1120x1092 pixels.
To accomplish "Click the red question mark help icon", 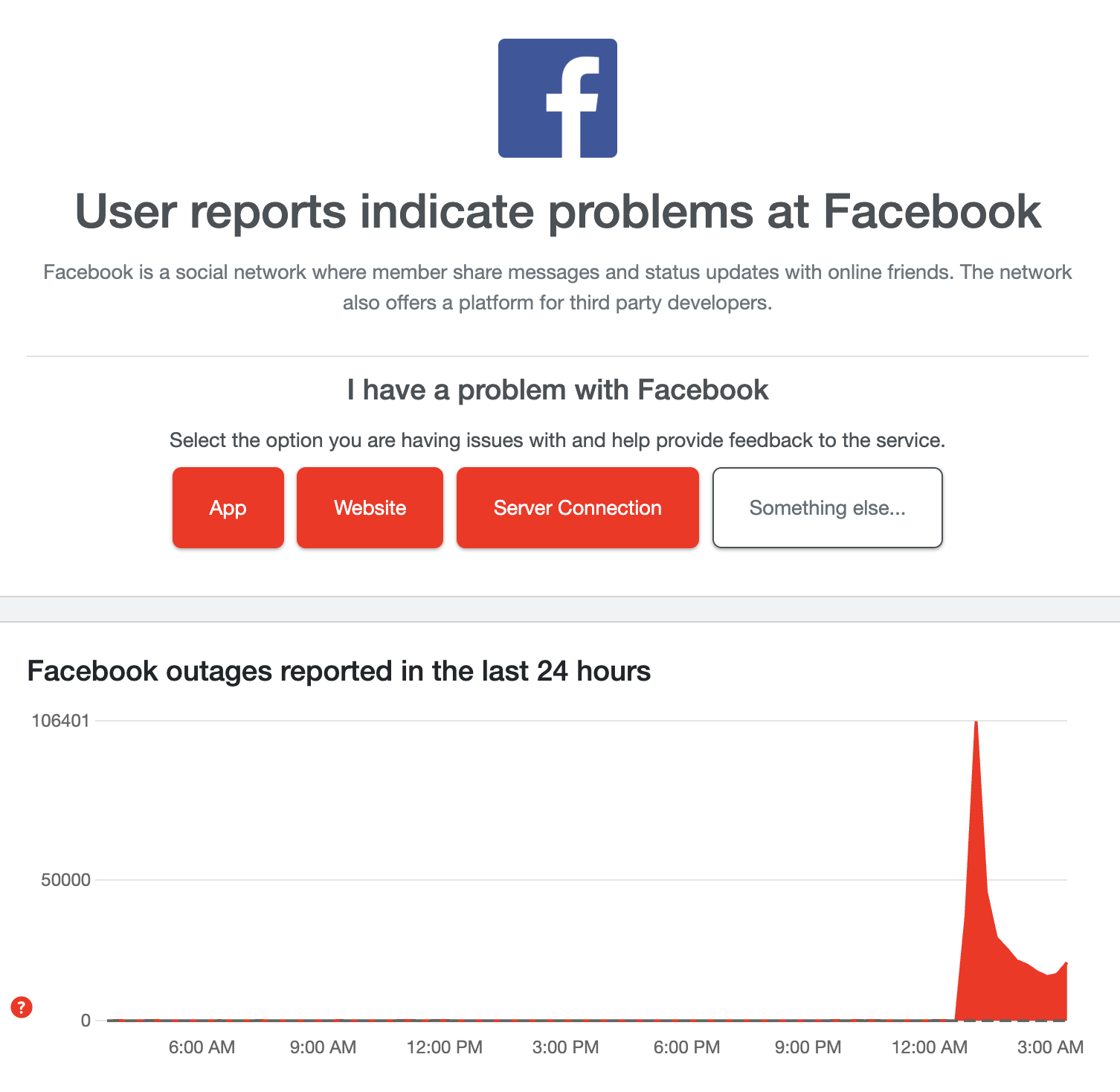I will pos(22,1007).
